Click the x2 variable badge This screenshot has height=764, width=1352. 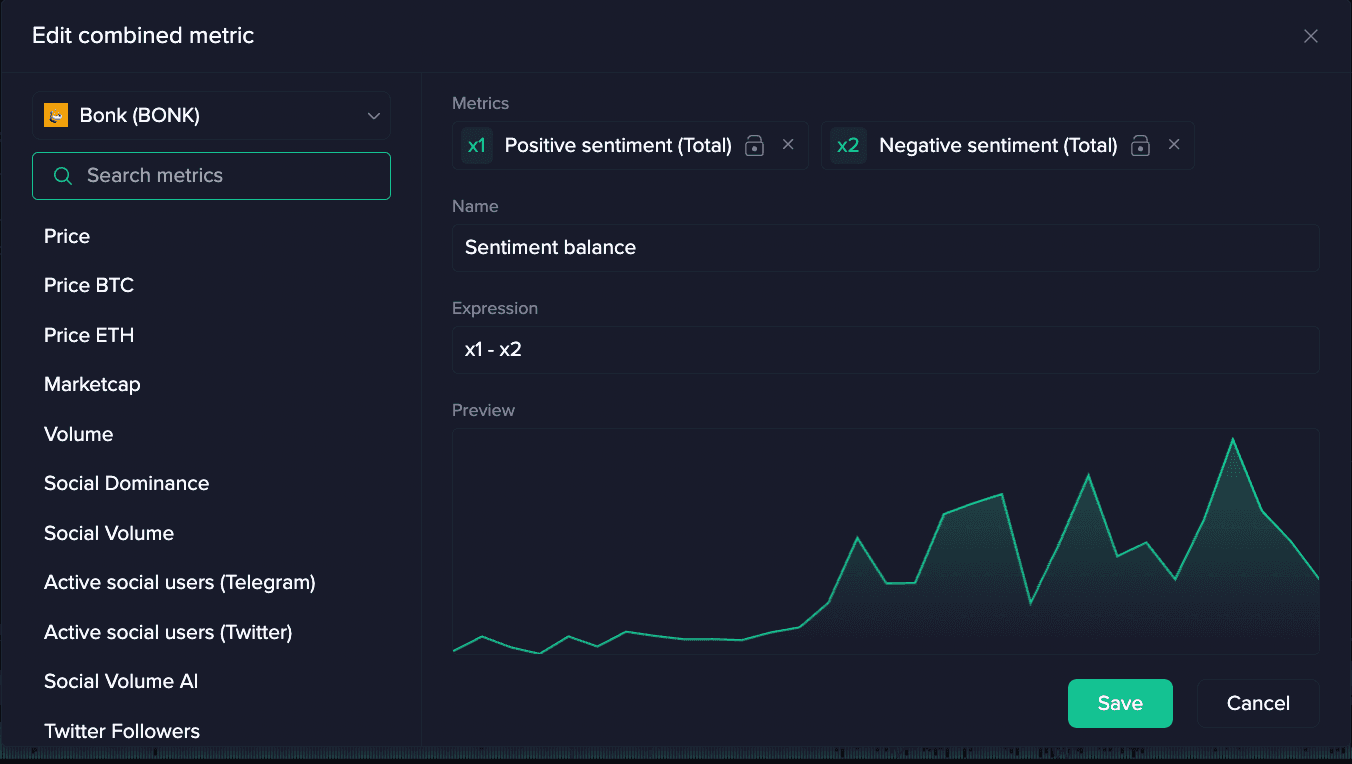click(848, 146)
